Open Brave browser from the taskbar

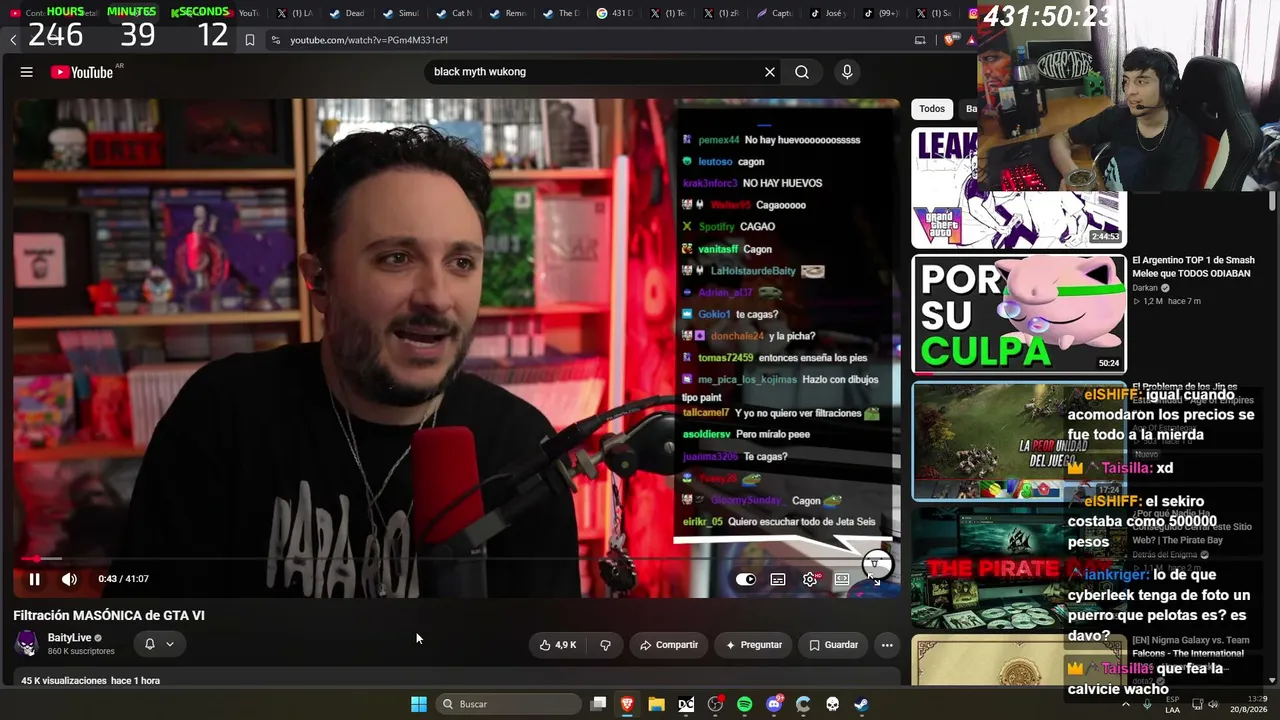[627, 704]
